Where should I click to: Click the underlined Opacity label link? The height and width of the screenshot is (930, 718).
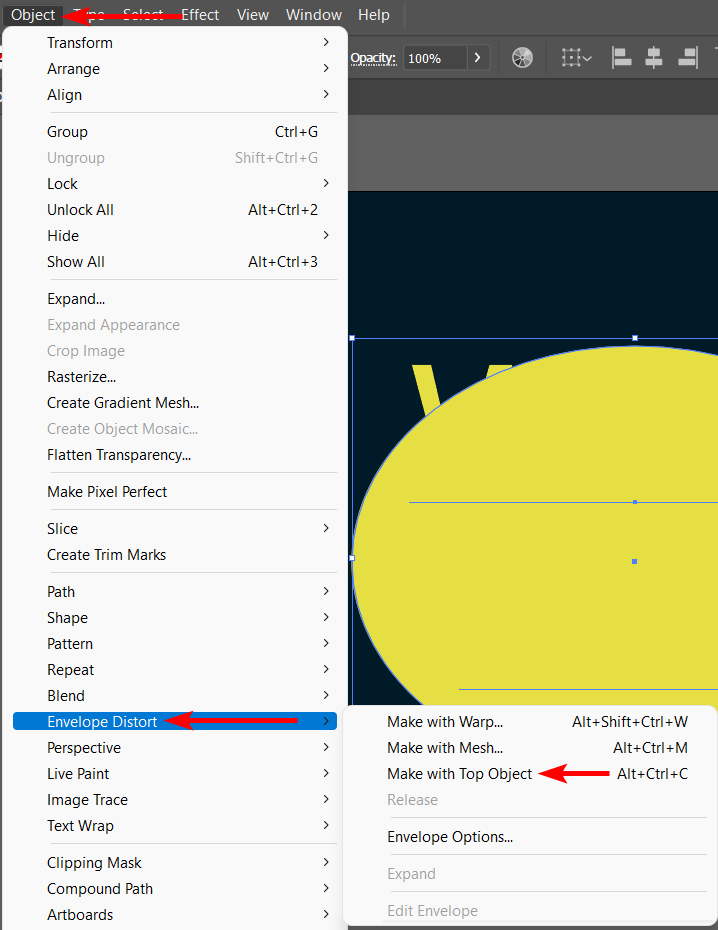[x=373, y=58]
